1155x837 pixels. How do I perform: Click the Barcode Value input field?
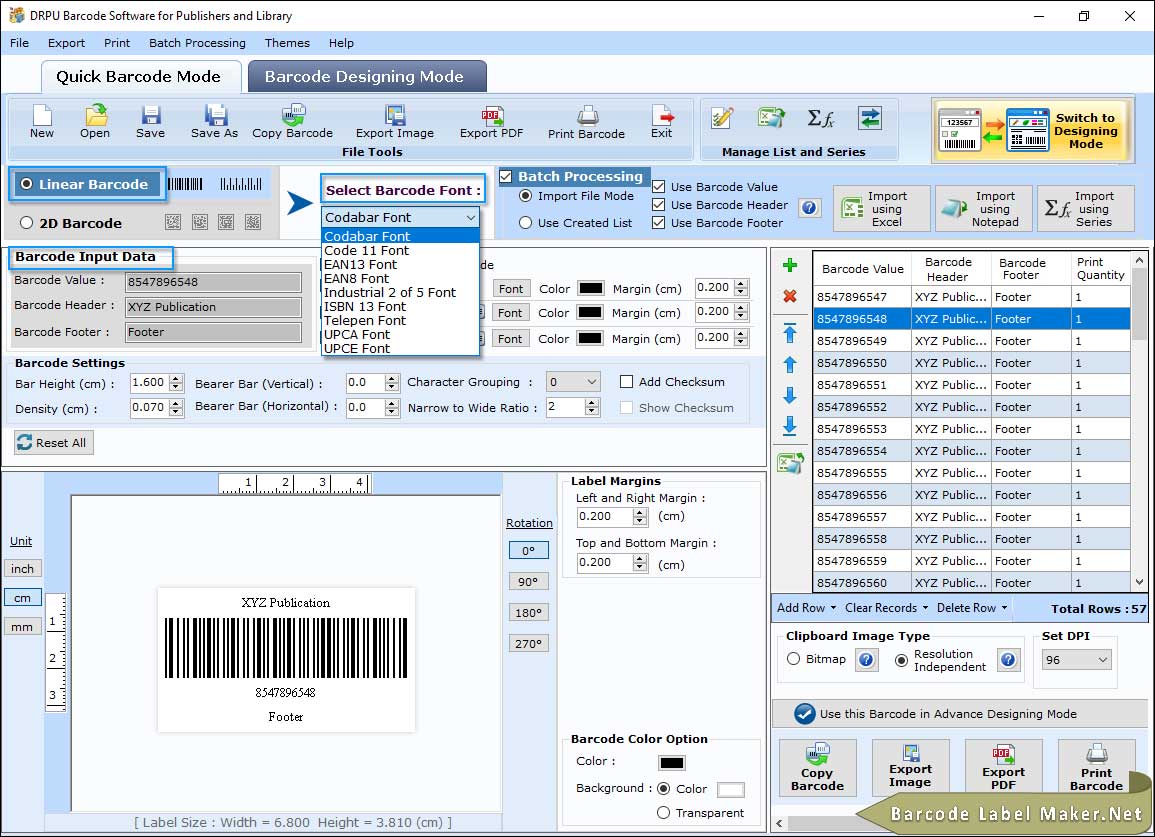pos(214,282)
